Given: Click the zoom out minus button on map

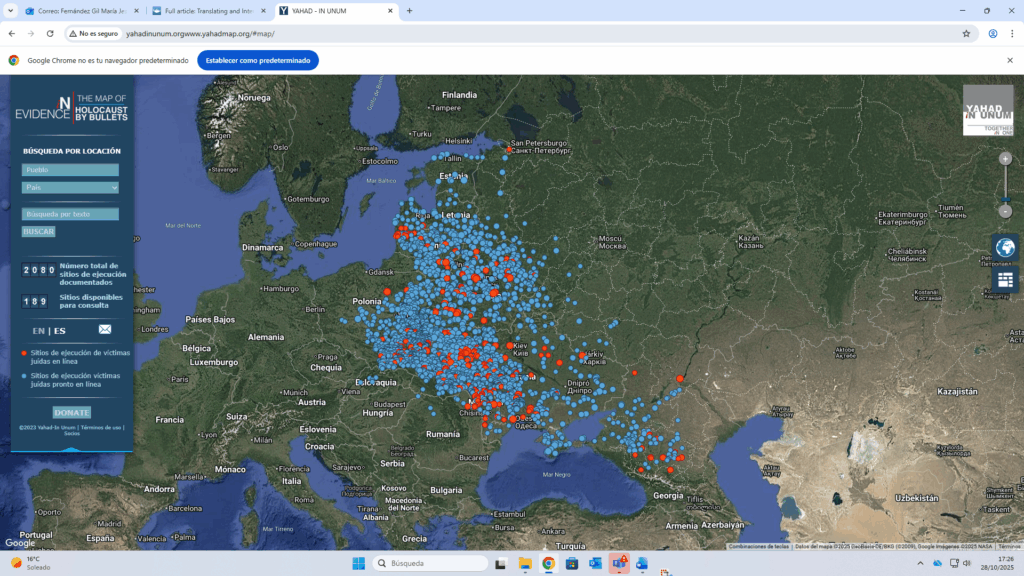Looking at the screenshot, I should click(1005, 211).
